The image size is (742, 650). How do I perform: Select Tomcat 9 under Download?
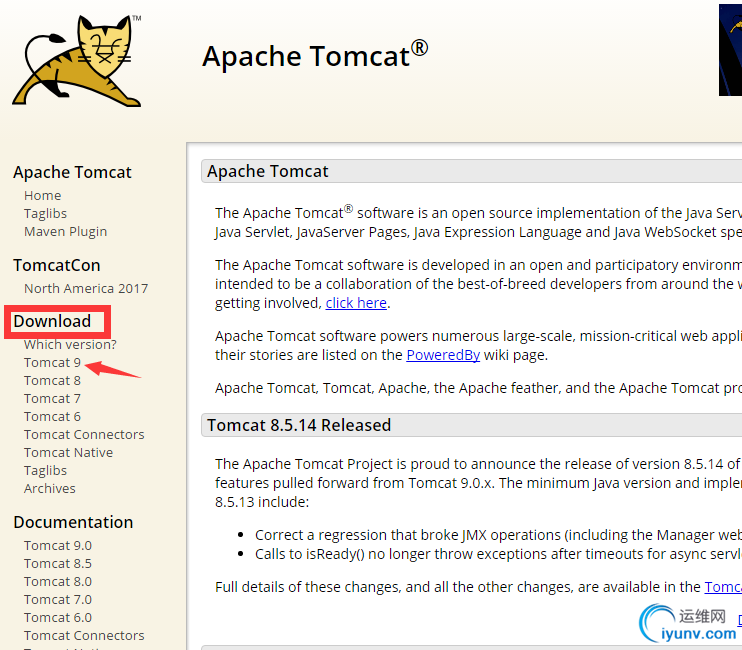pyautogui.click(x=52, y=362)
